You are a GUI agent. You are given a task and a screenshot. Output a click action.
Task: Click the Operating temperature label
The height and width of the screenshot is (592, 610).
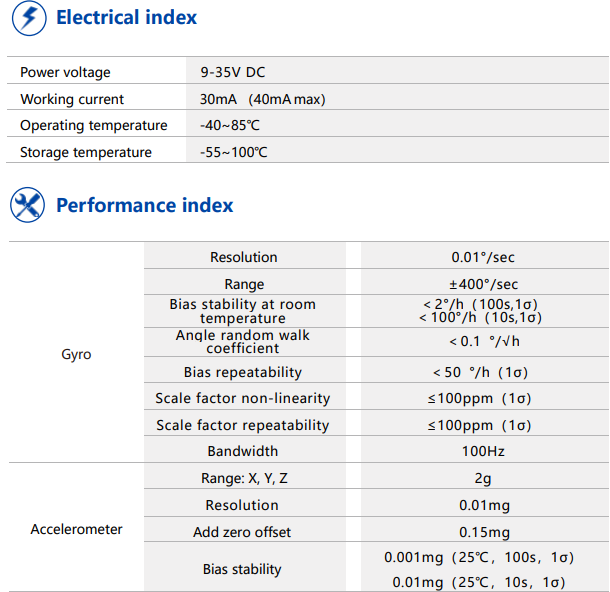tap(94, 125)
